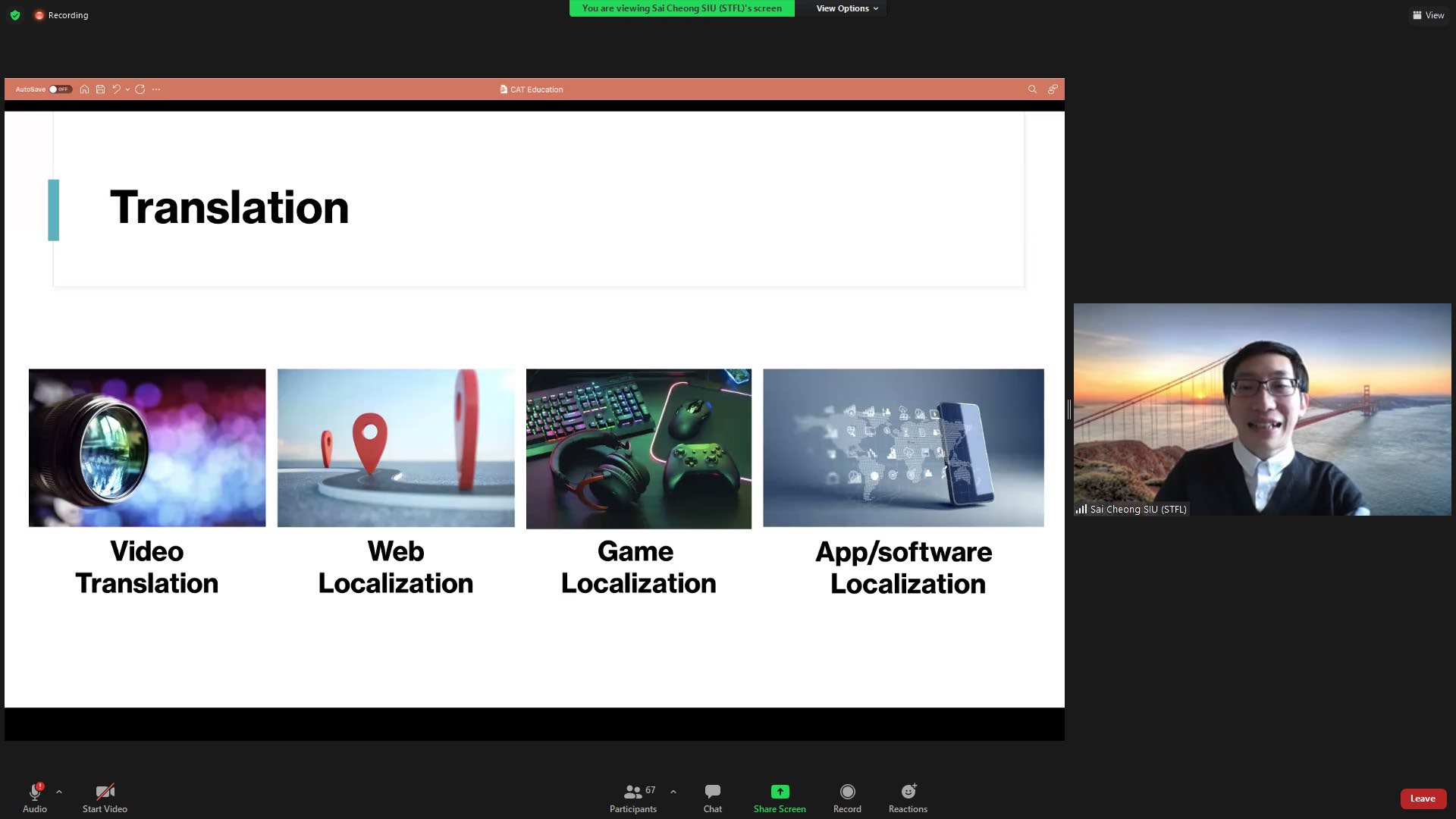This screenshot has height=819, width=1456.
Task: Click the panel divider handle beside video
Action: tap(1068, 409)
